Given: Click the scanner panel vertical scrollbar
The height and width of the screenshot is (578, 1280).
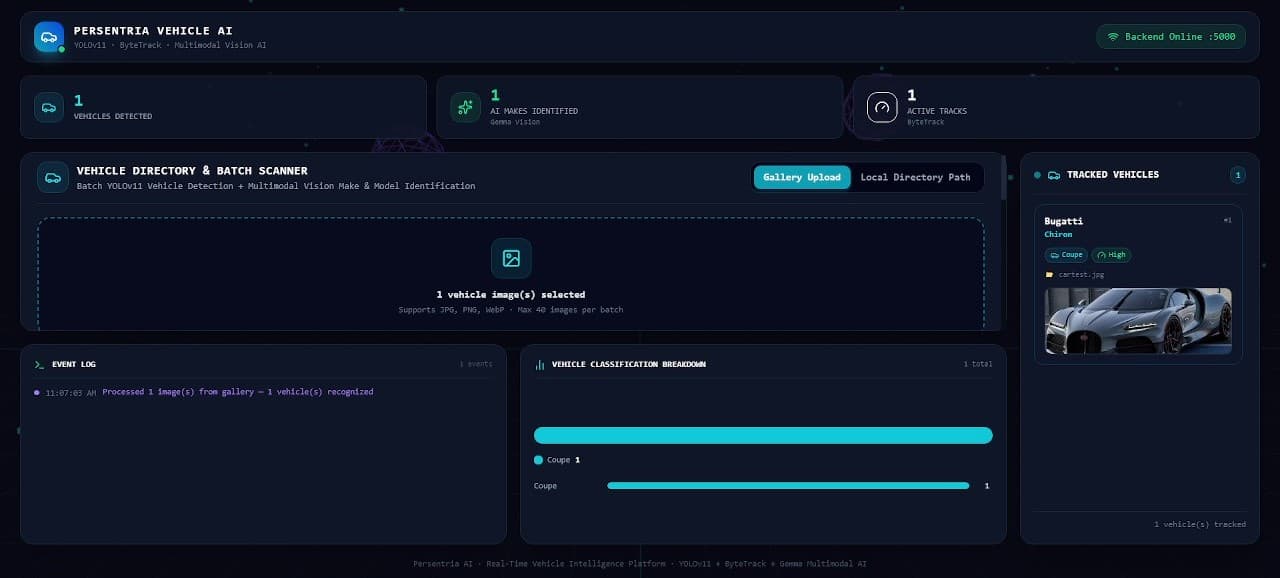Looking at the screenshot, I should pyautogui.click(x=1003, y=178).
